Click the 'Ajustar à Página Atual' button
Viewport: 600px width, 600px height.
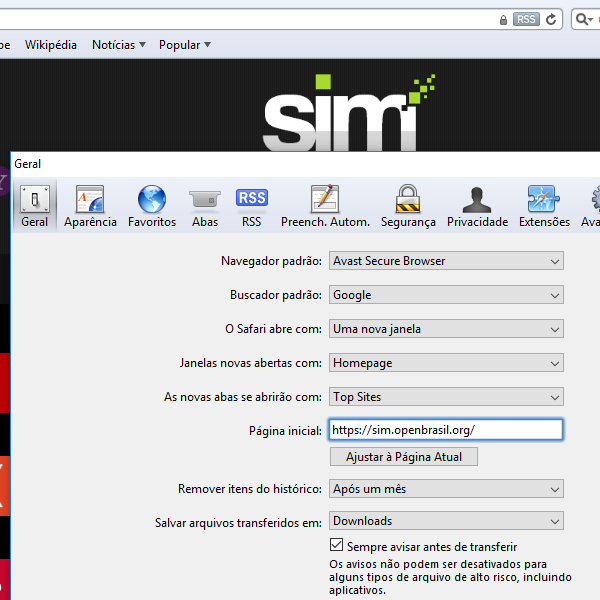404,457
